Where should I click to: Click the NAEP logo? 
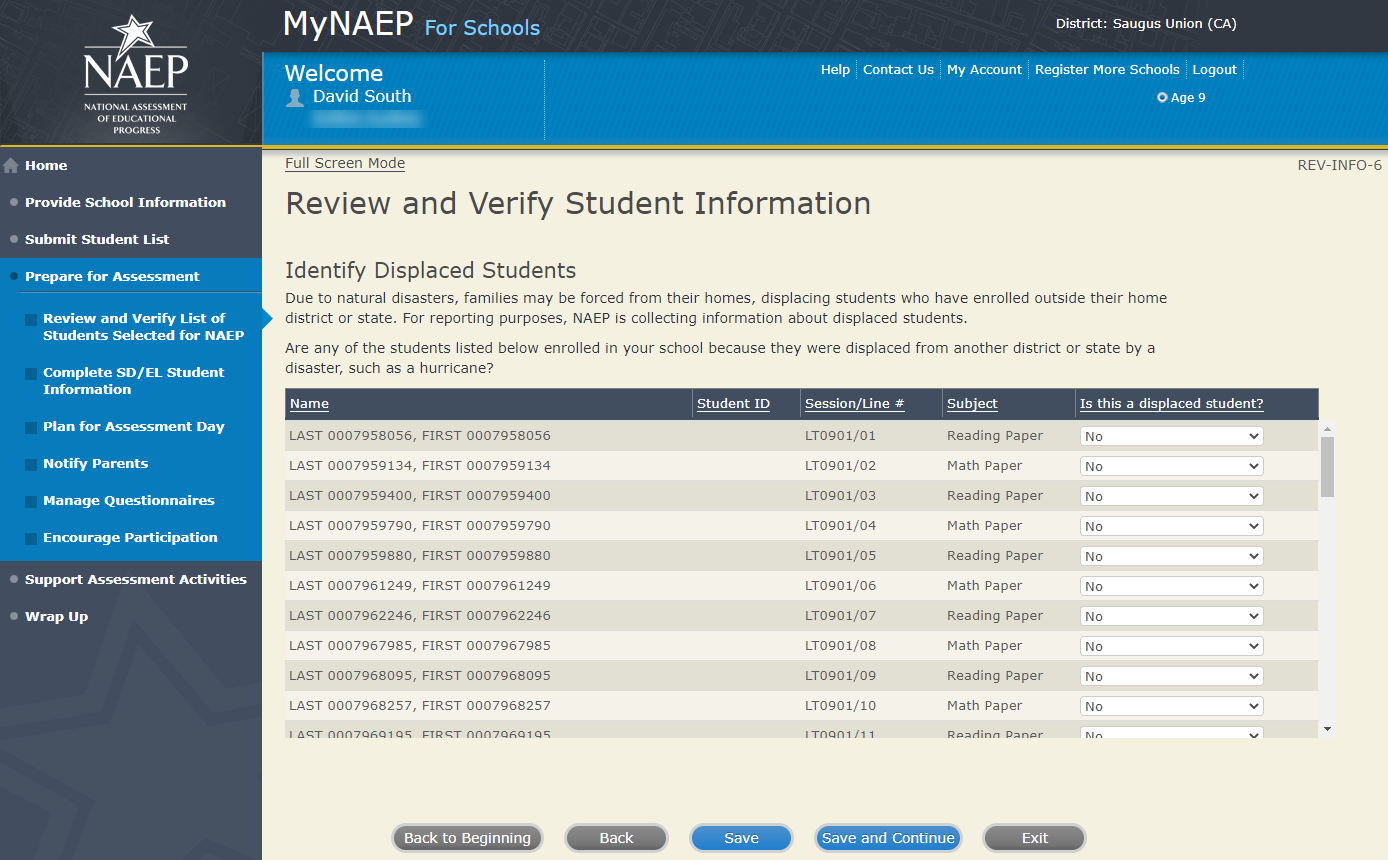click(x=135, y=76)
